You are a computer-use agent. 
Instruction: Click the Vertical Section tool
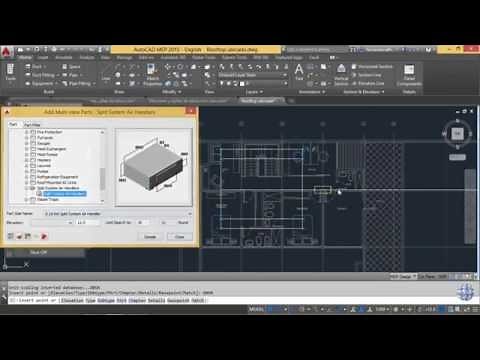(x=341, y=74)
